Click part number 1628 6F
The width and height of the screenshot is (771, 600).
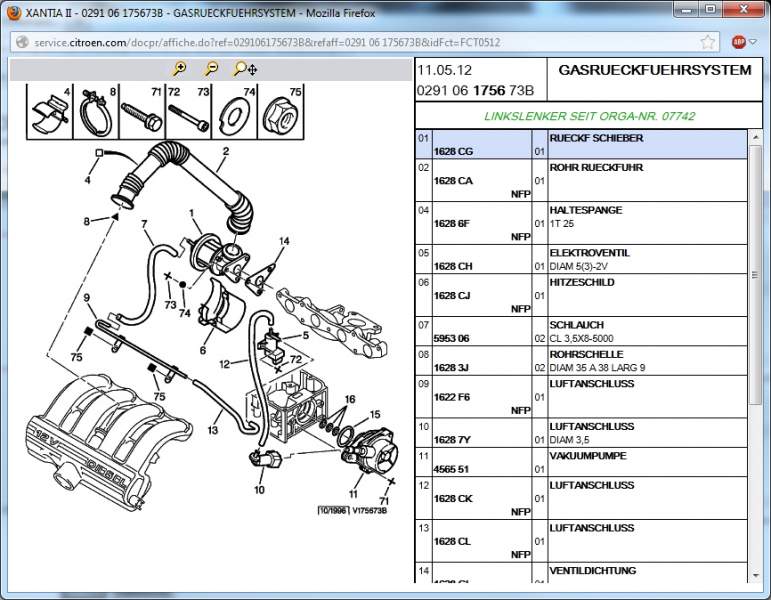(452, 223)
